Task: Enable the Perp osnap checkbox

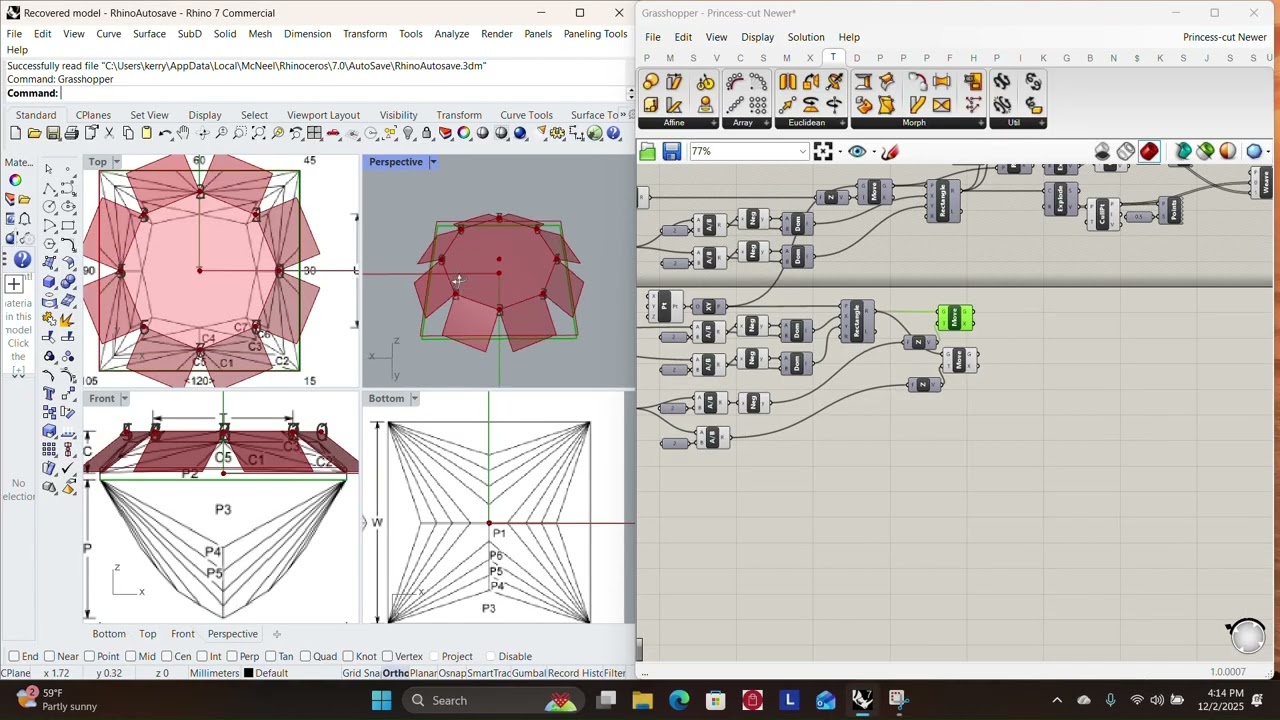Action: click(x=231, y=656)
